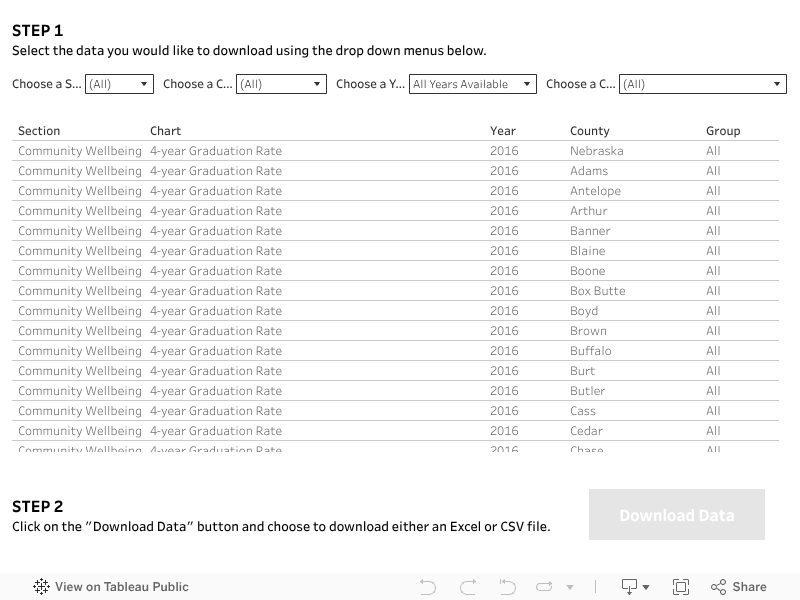The image size is (800, 600).
Task: Click the County column header
Action: tap(590, 131)
